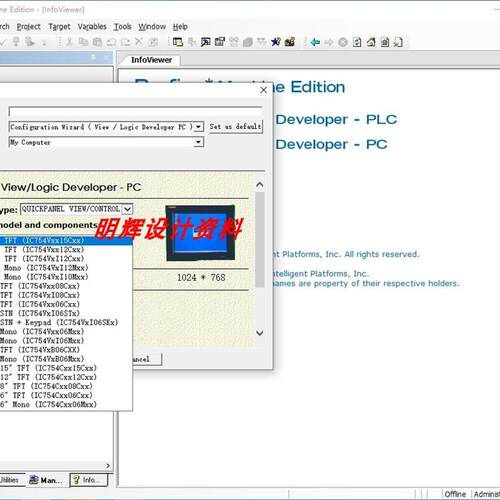Click the greyed cube icon in toolbar
500x500 pixels.
[248, 42]
